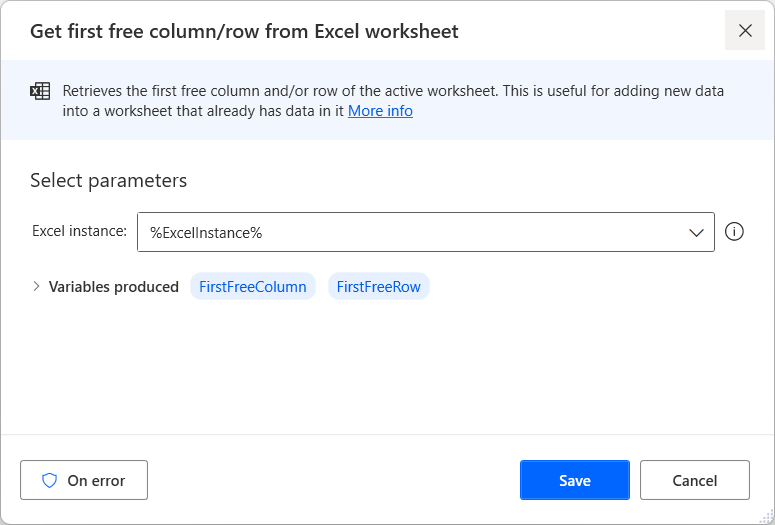Click the Select parameters heading
Screen dimensions: 775x525
(x=109, y=180)
